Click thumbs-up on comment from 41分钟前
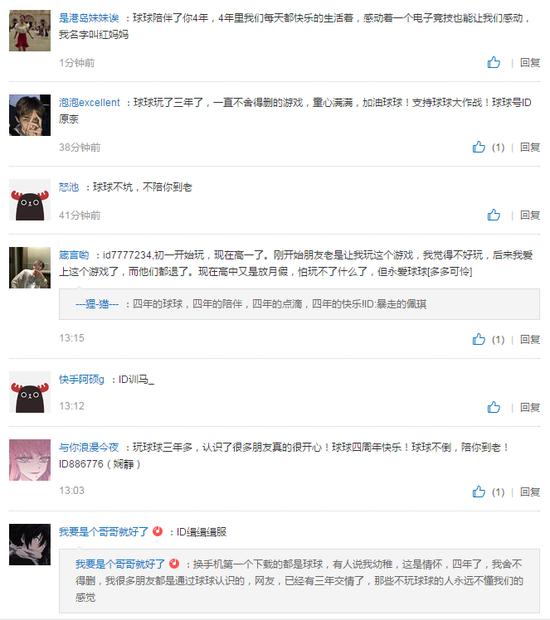The height and width of the screenshot is (620, 550). click(x=493, y=215)
